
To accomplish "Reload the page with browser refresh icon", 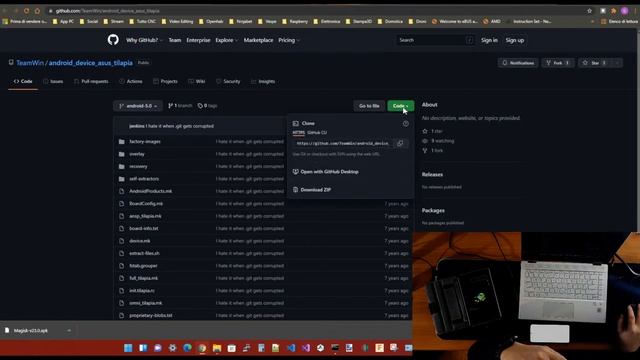I will (27, 11).
